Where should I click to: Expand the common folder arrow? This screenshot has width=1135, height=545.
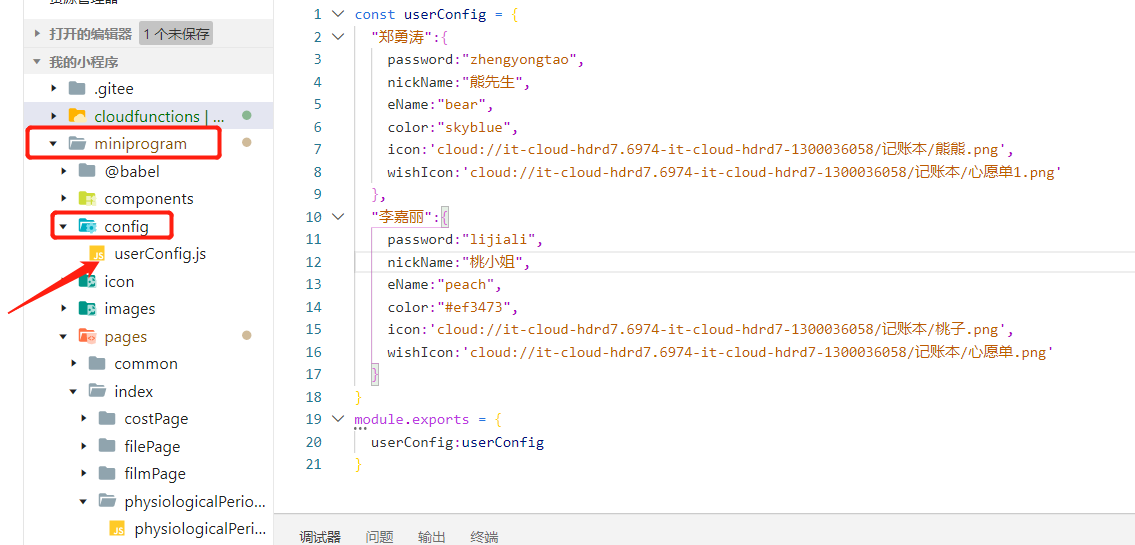[x=73, y=363]
